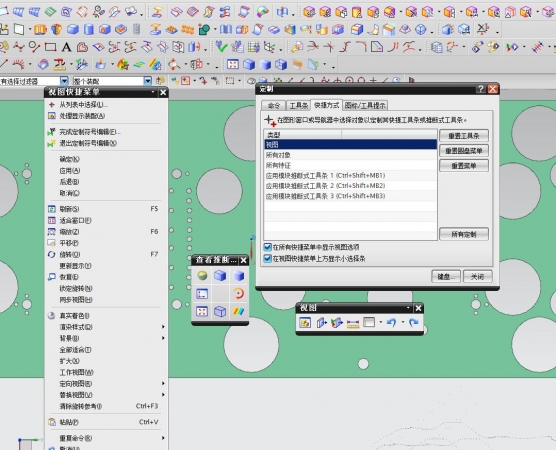Switch to the 工具条 tab
Image resolution: width=556 pixels, height=450 pixels.
click(298, 105)
